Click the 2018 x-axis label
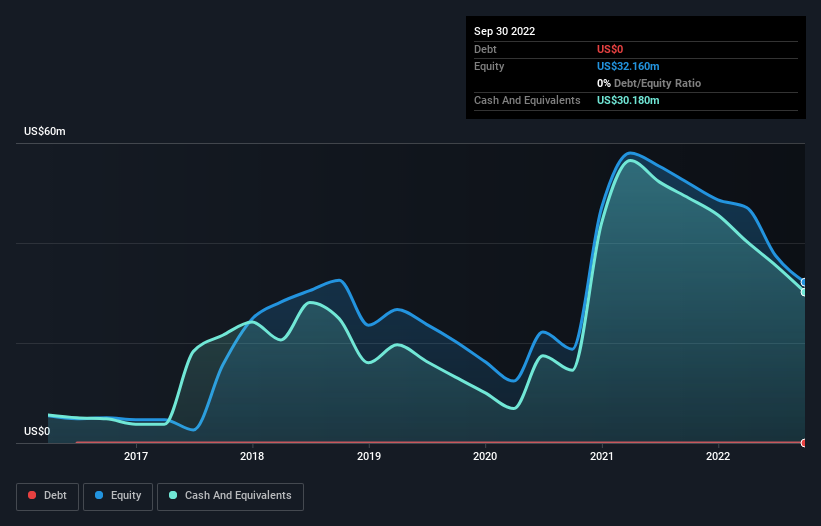Viewport: 821px width, 526px height. click(252, 456)
